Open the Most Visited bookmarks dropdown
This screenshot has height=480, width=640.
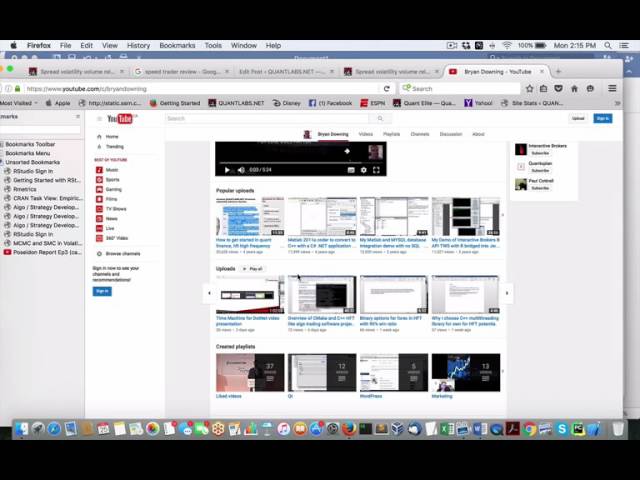[x=19, y=103]
